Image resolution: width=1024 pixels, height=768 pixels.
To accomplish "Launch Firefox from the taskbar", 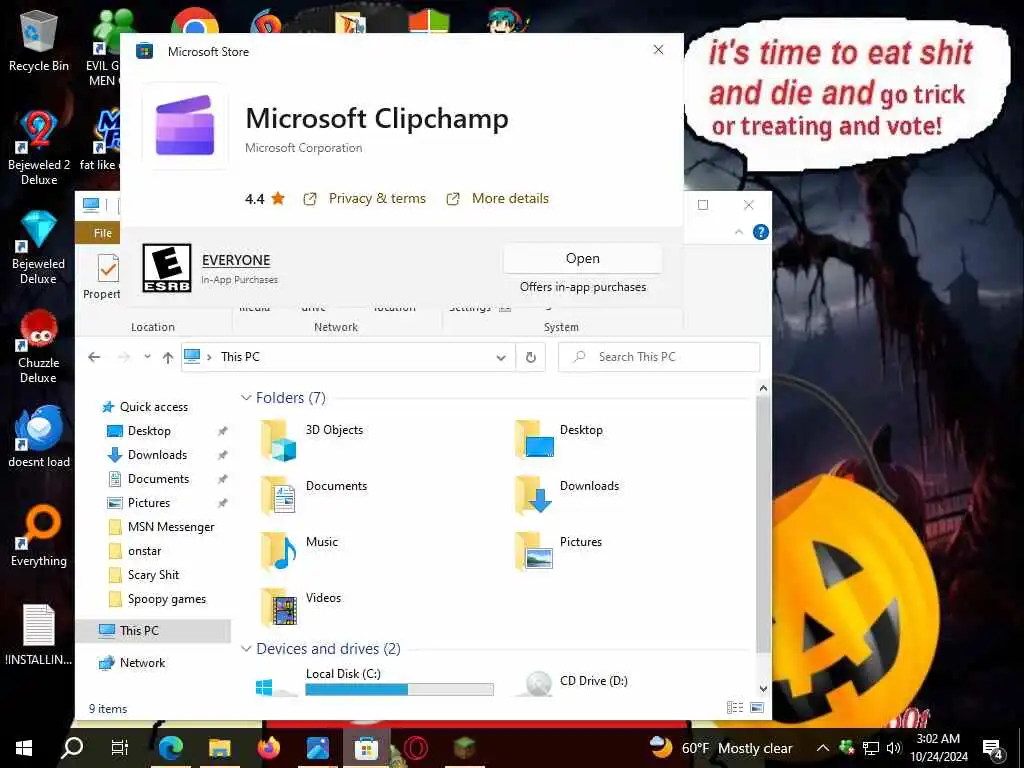I will (268, 748).
